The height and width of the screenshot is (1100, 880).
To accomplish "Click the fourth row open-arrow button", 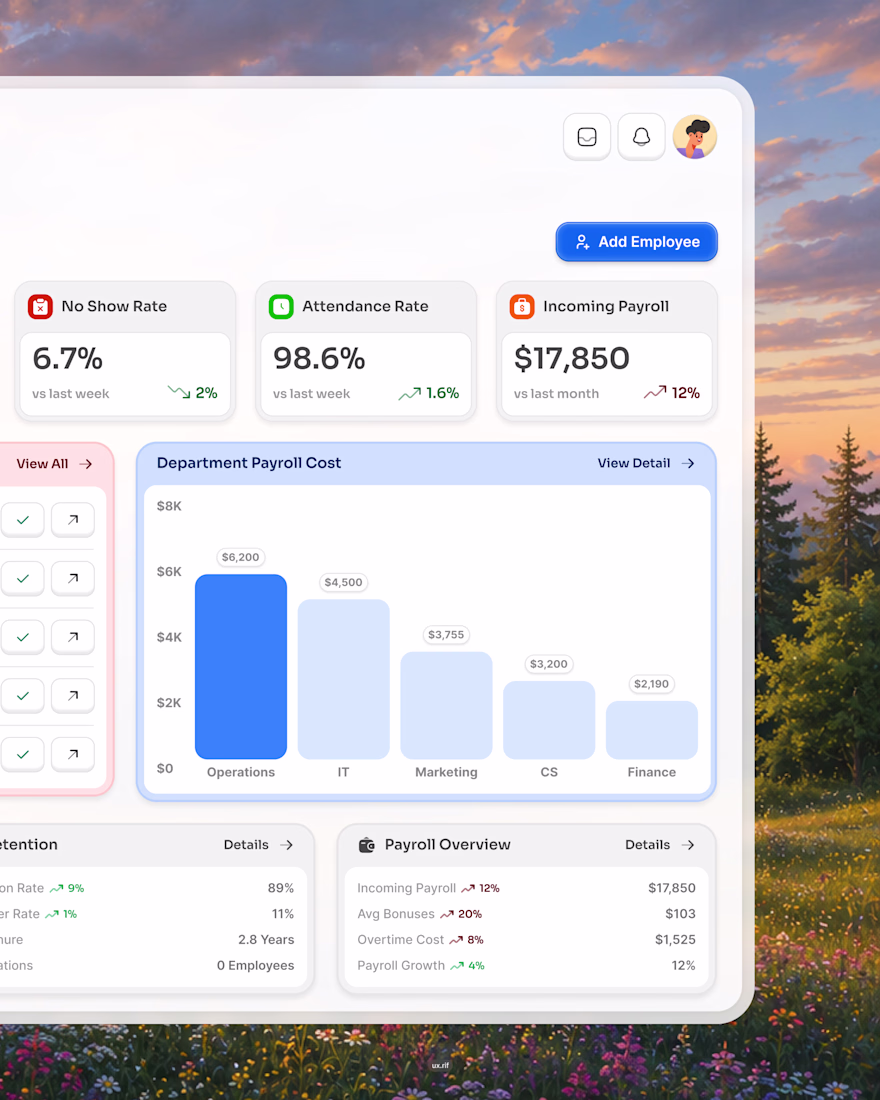I will 73,696.
